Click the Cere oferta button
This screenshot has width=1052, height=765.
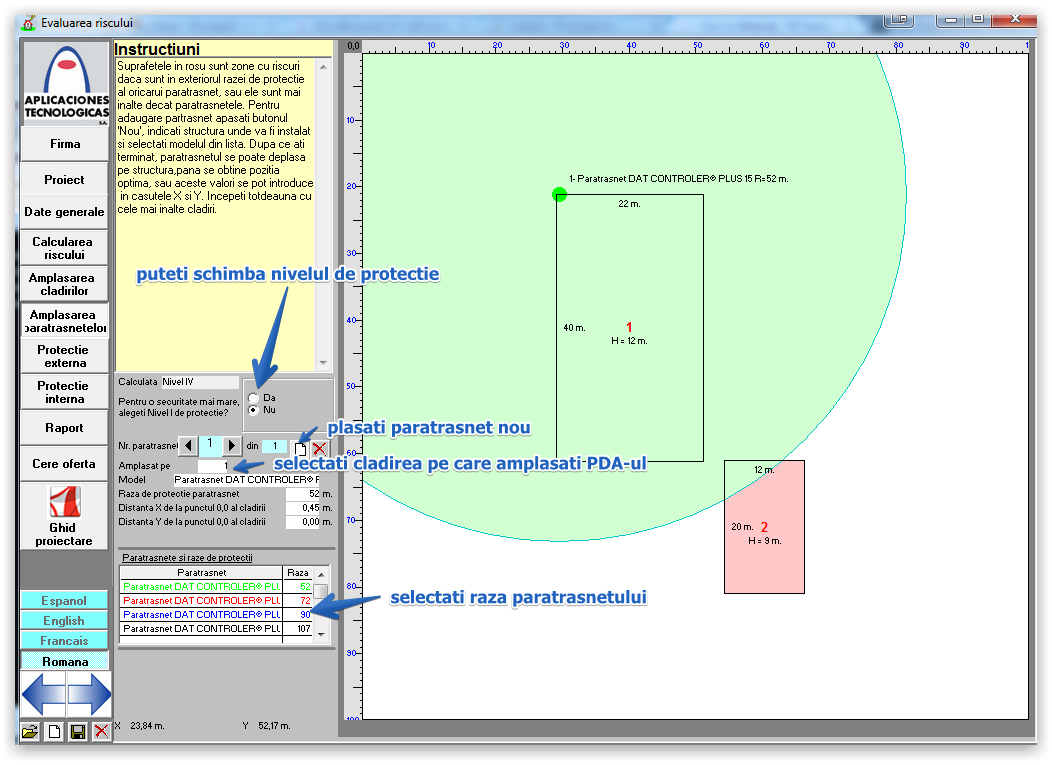tap(65, 464)
